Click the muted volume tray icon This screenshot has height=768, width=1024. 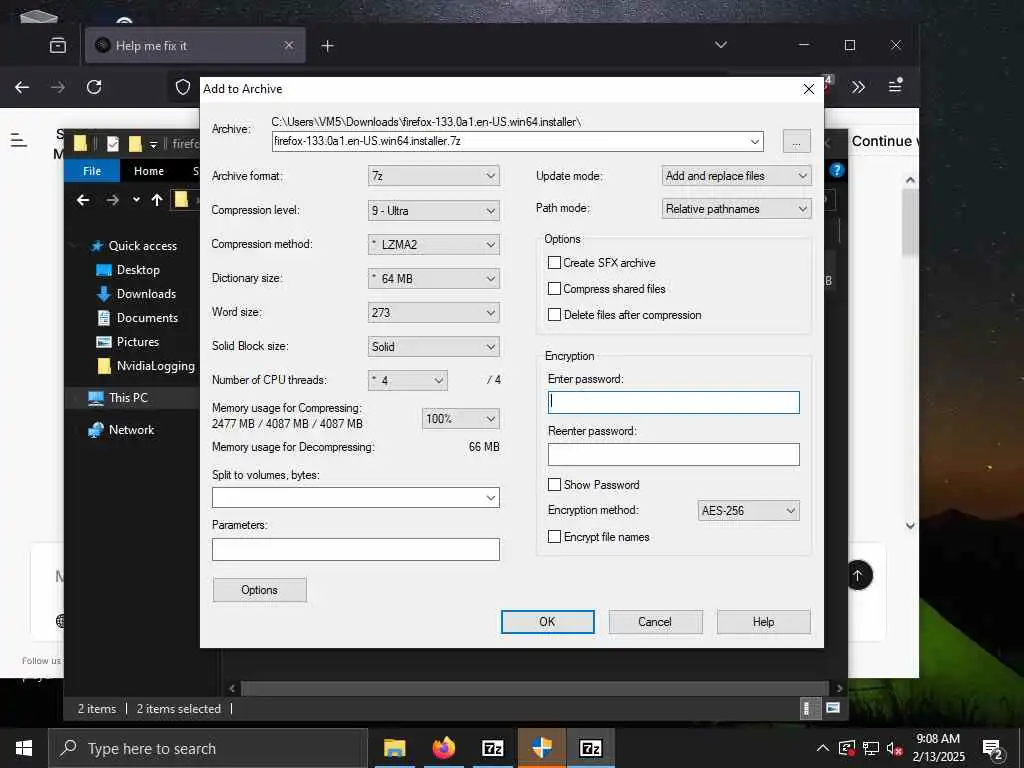[x=895, y=748]
